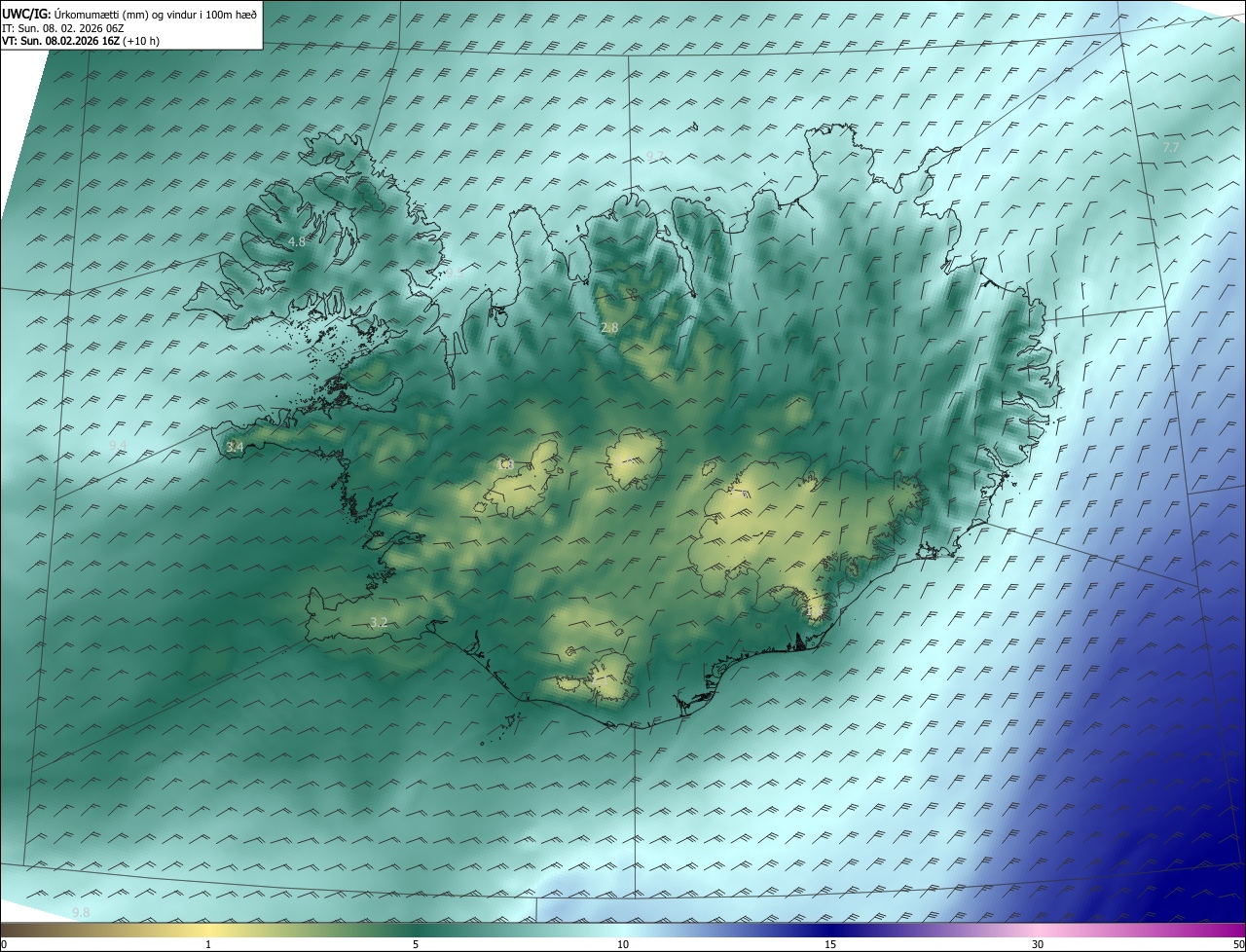Click the 4.8 value over the Westfjords
This screenshot has width=1246, height=952.
[x=297, y=241]
